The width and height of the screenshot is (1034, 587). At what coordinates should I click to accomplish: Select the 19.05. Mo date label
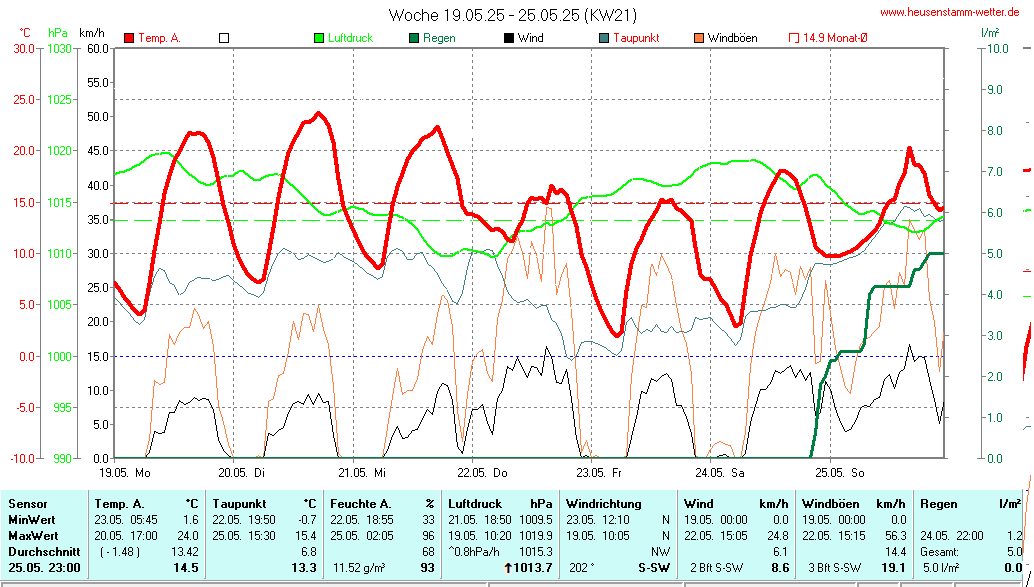124,471
